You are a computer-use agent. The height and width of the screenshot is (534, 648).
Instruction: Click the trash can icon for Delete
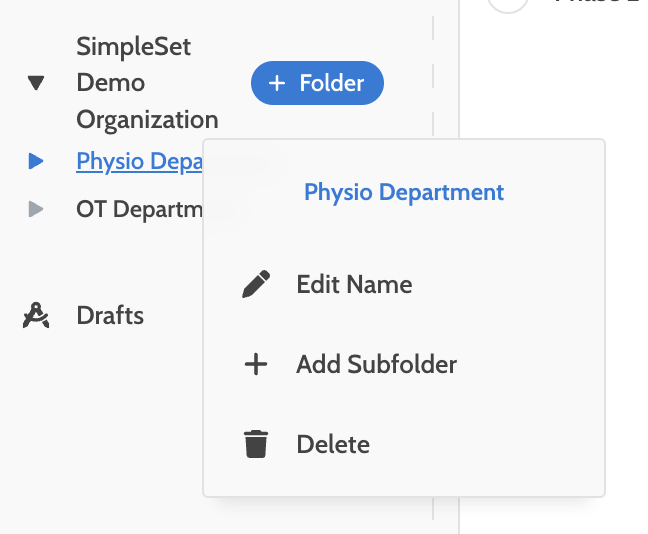(x=256, y=444)
